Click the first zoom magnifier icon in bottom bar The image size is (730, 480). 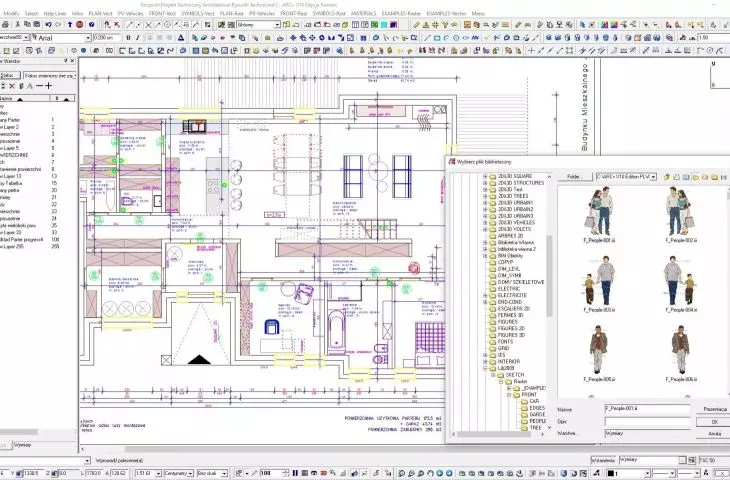coord(402,473)
